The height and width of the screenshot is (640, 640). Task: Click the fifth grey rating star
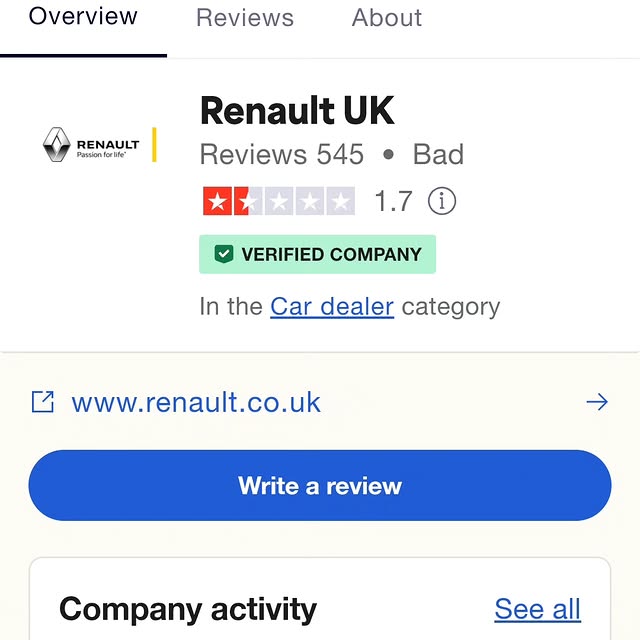(340, 201)
